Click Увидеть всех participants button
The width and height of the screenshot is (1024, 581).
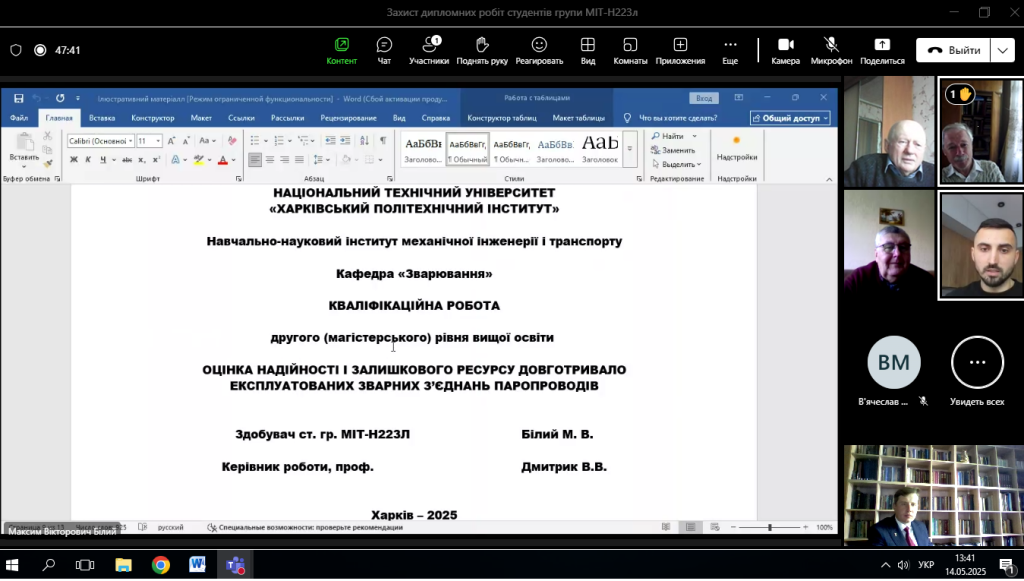tap(977, 371)
